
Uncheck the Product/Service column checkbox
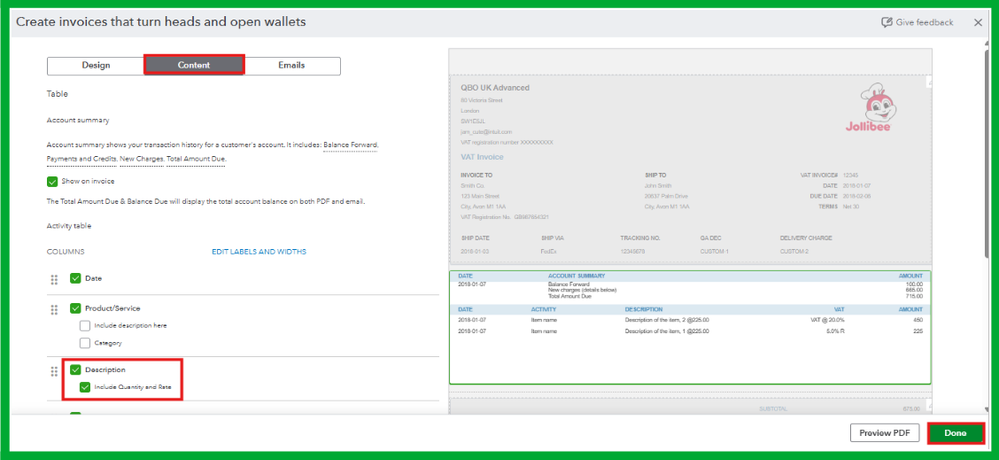[x=75, y=308]
